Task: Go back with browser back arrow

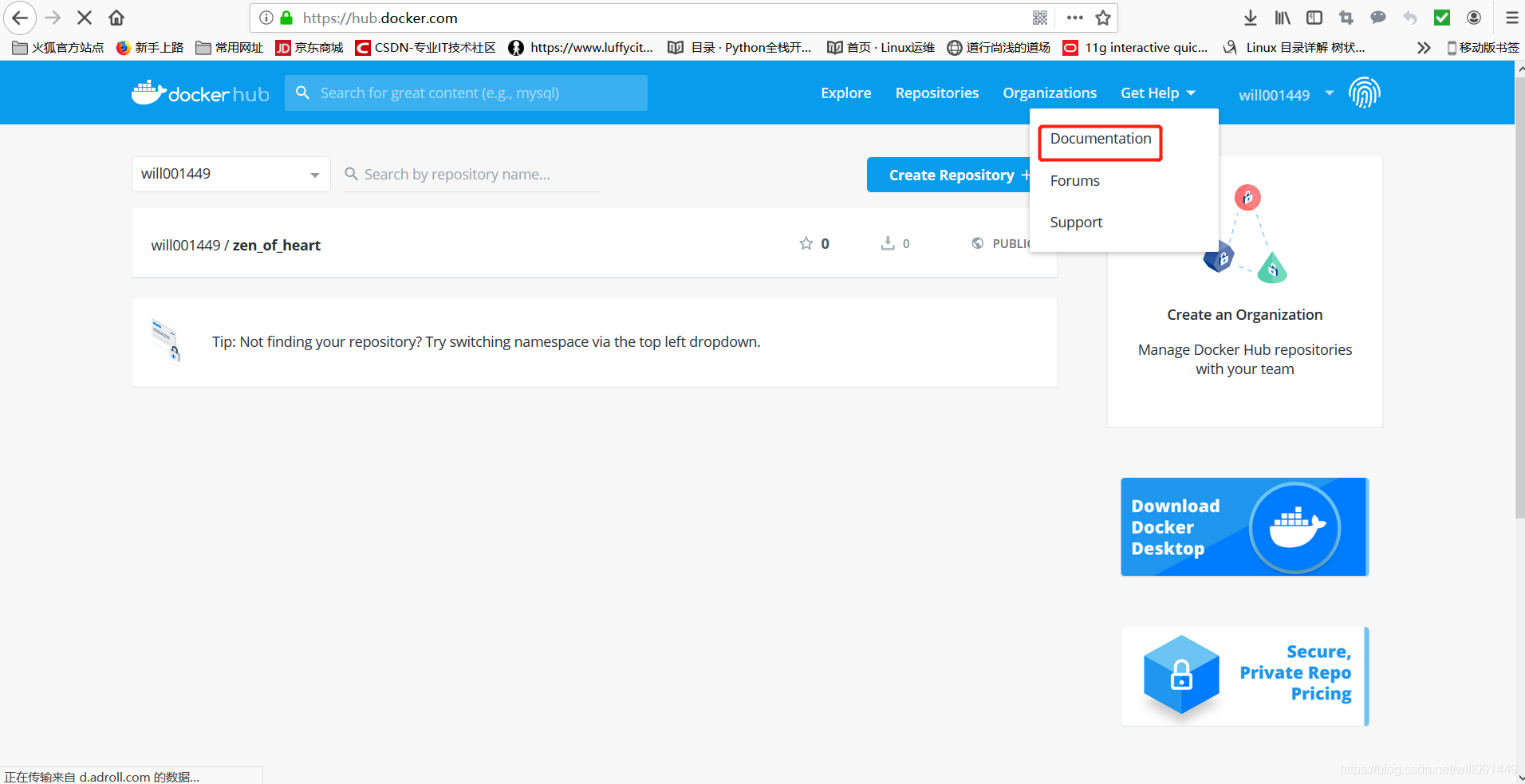Action: pos(20,18)
